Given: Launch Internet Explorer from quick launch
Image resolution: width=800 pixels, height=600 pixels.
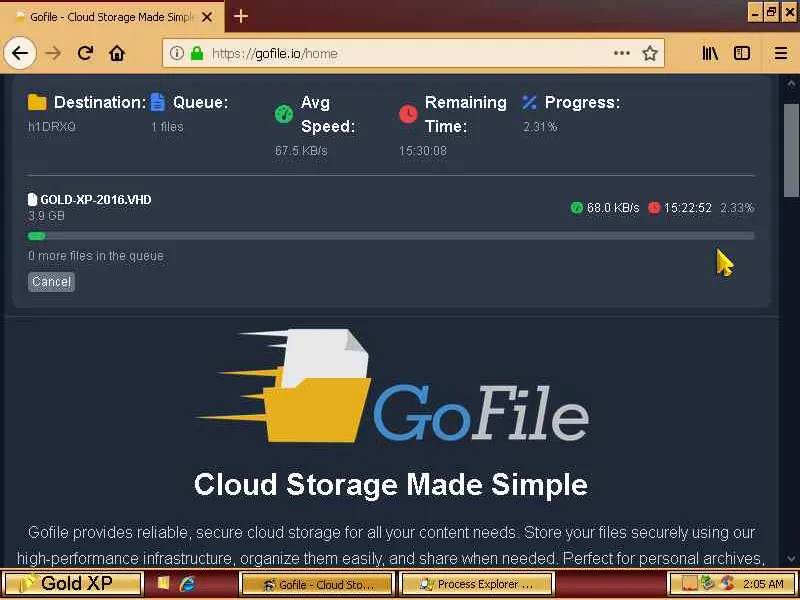Looking at the screenshot, I should pos(188,584).
